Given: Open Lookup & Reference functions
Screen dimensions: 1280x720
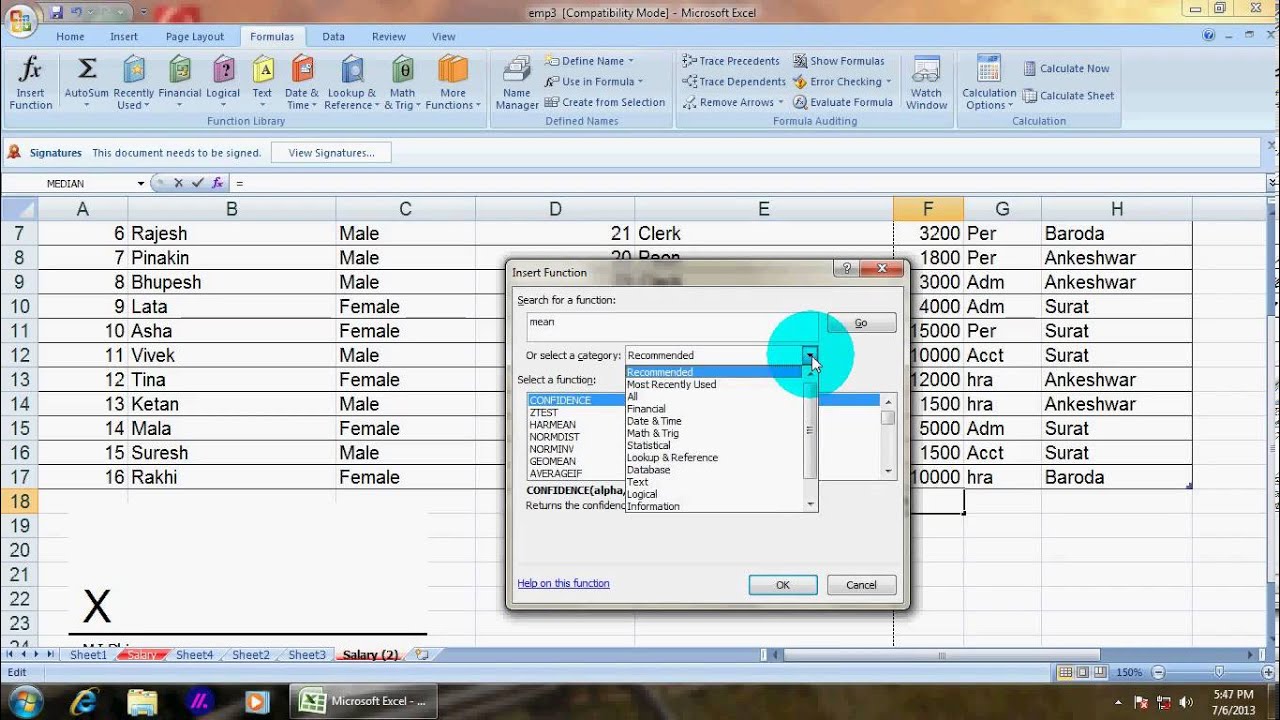Looking at the screenshot, I should tap(351, 84).
